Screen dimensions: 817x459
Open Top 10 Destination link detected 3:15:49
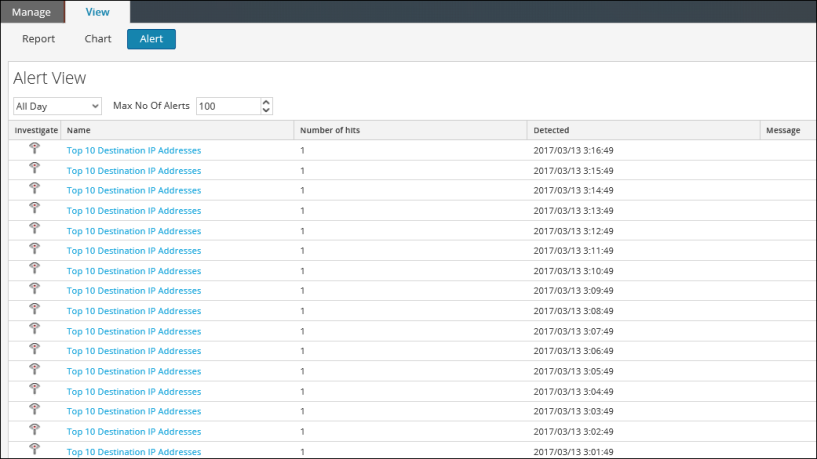click(x=133, y=171)
